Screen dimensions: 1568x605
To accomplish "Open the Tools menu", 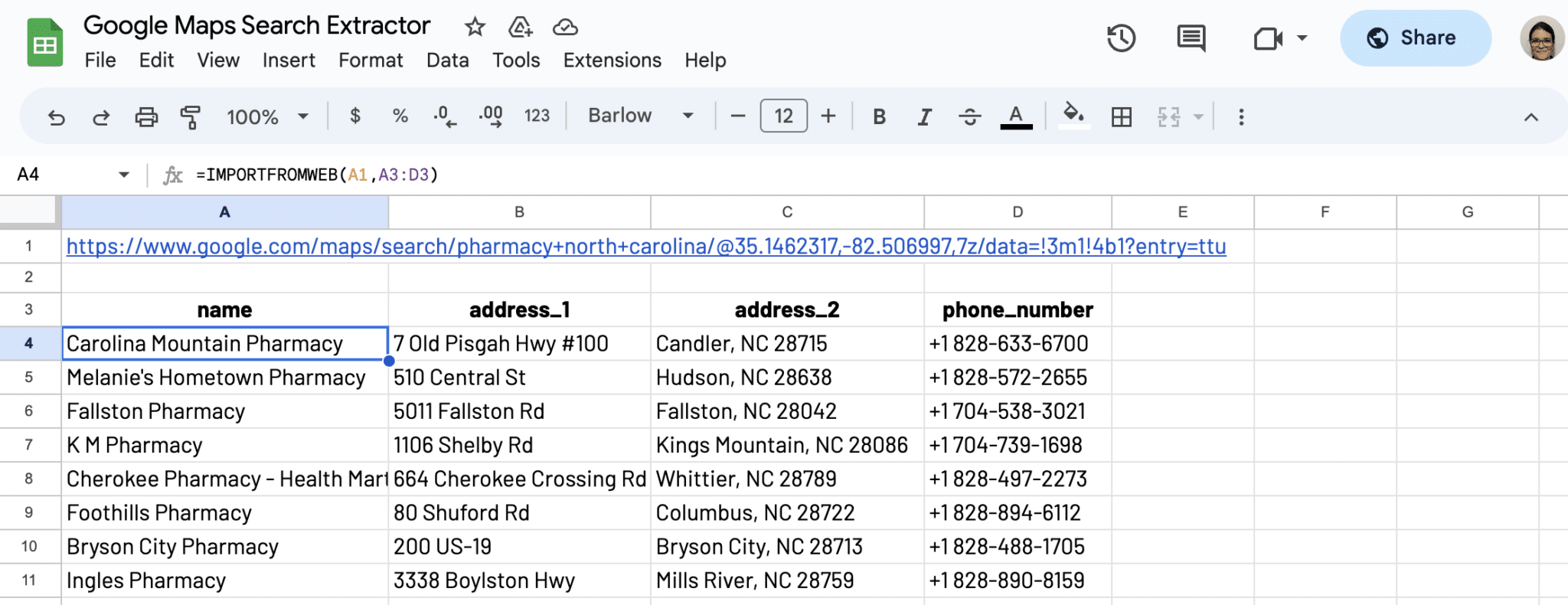I will (x=516, y=60).
